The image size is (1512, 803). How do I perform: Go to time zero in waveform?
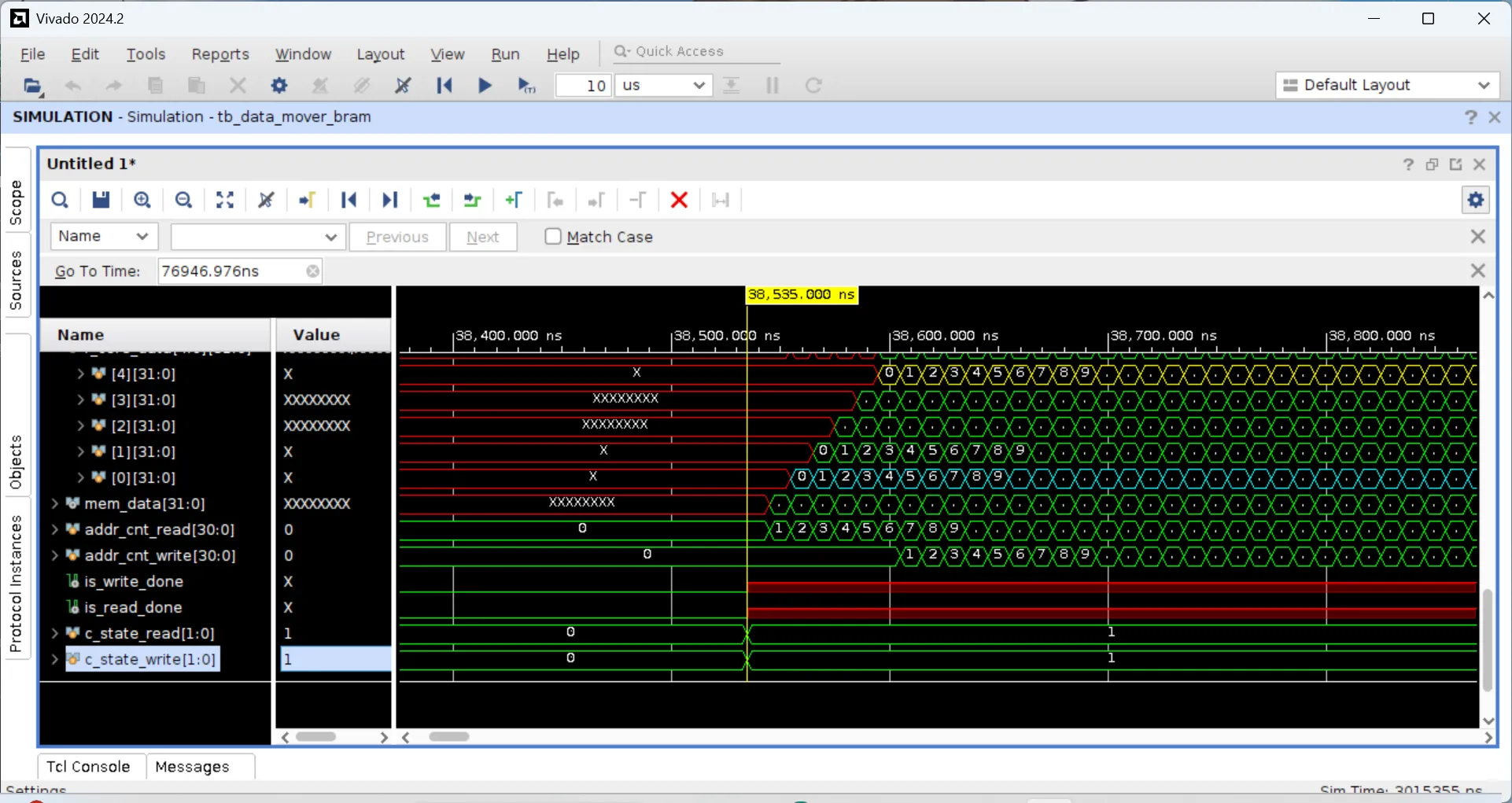tap(349, 201)
